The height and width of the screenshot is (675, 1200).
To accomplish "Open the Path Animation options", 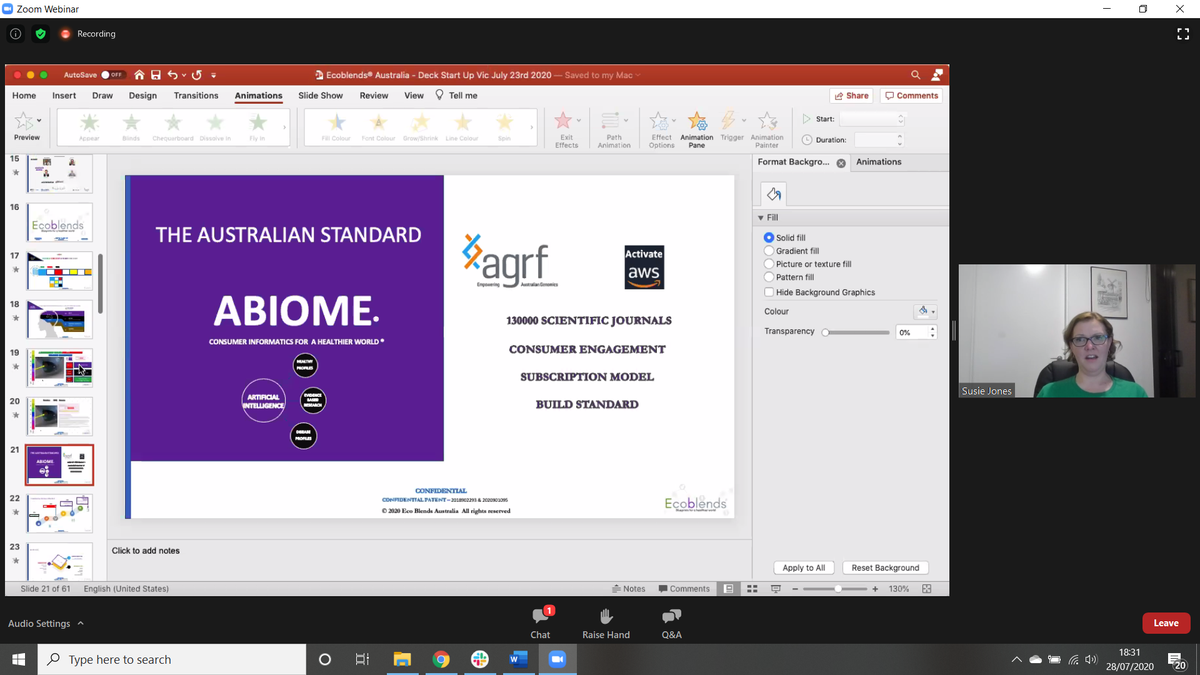I will (613, 128).
